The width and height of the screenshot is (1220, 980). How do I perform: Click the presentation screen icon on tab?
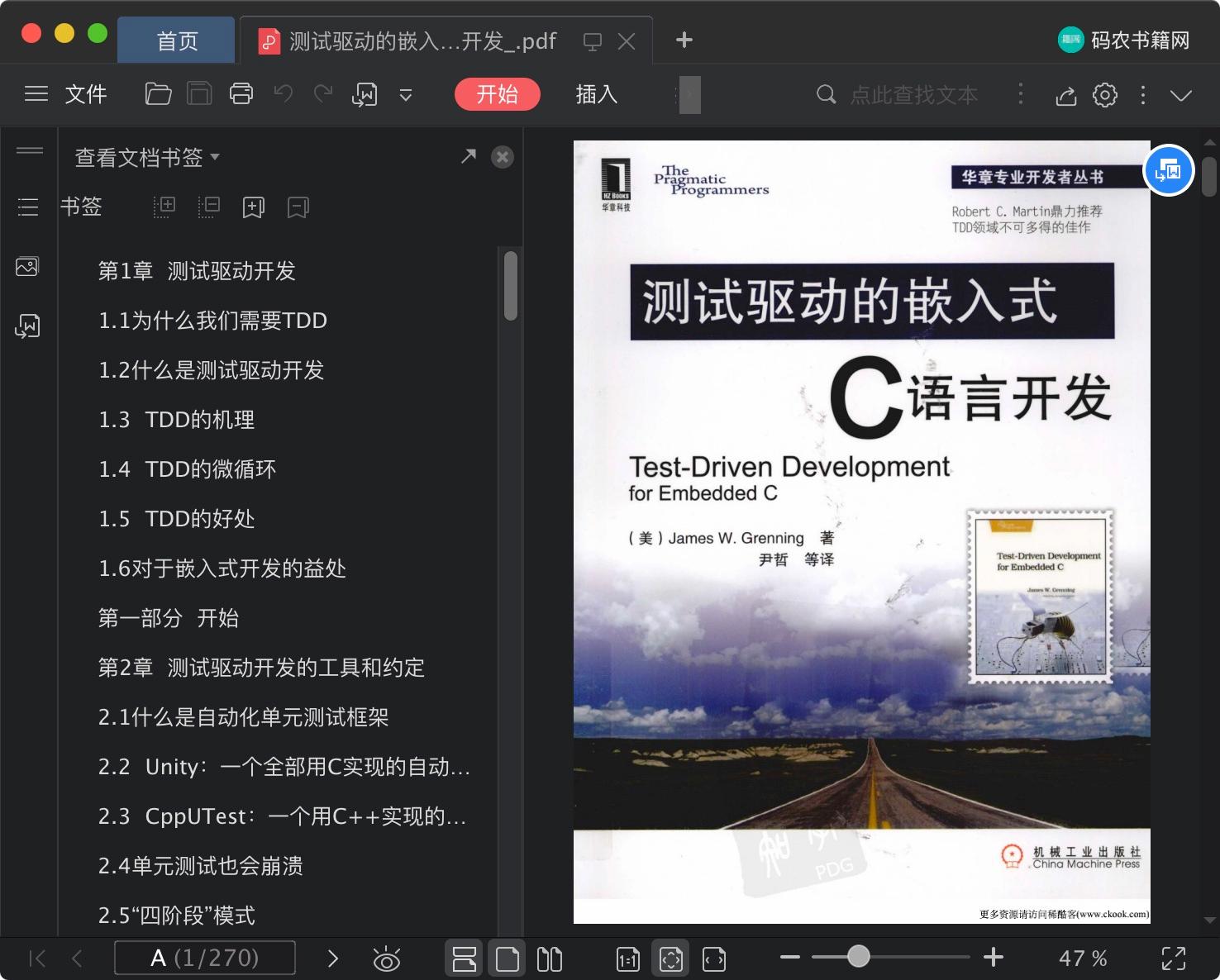(593, 41)
